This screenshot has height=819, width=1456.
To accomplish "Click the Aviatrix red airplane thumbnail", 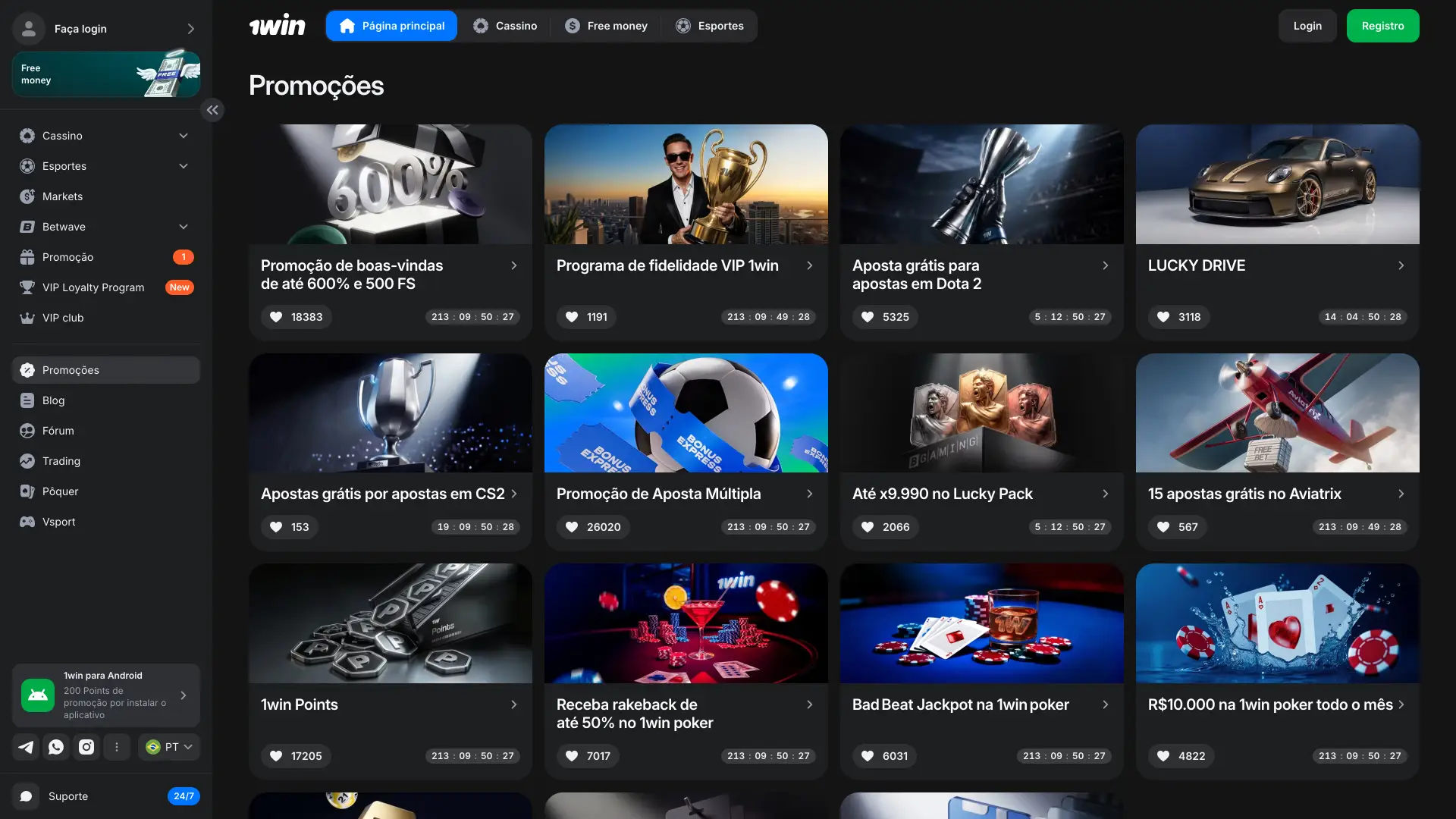I will pyautogui.click(x=1278, y=413).
